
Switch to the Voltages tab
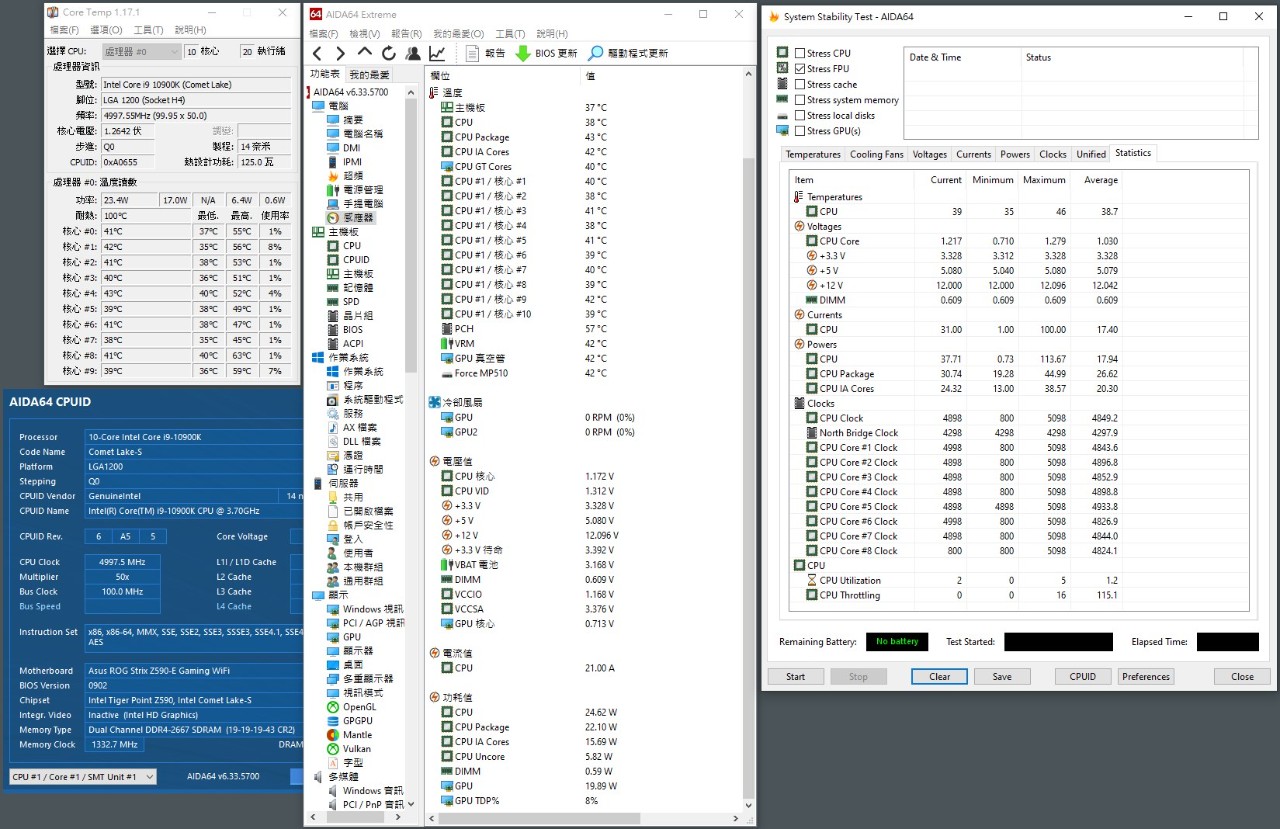click(x=929, y=154)
